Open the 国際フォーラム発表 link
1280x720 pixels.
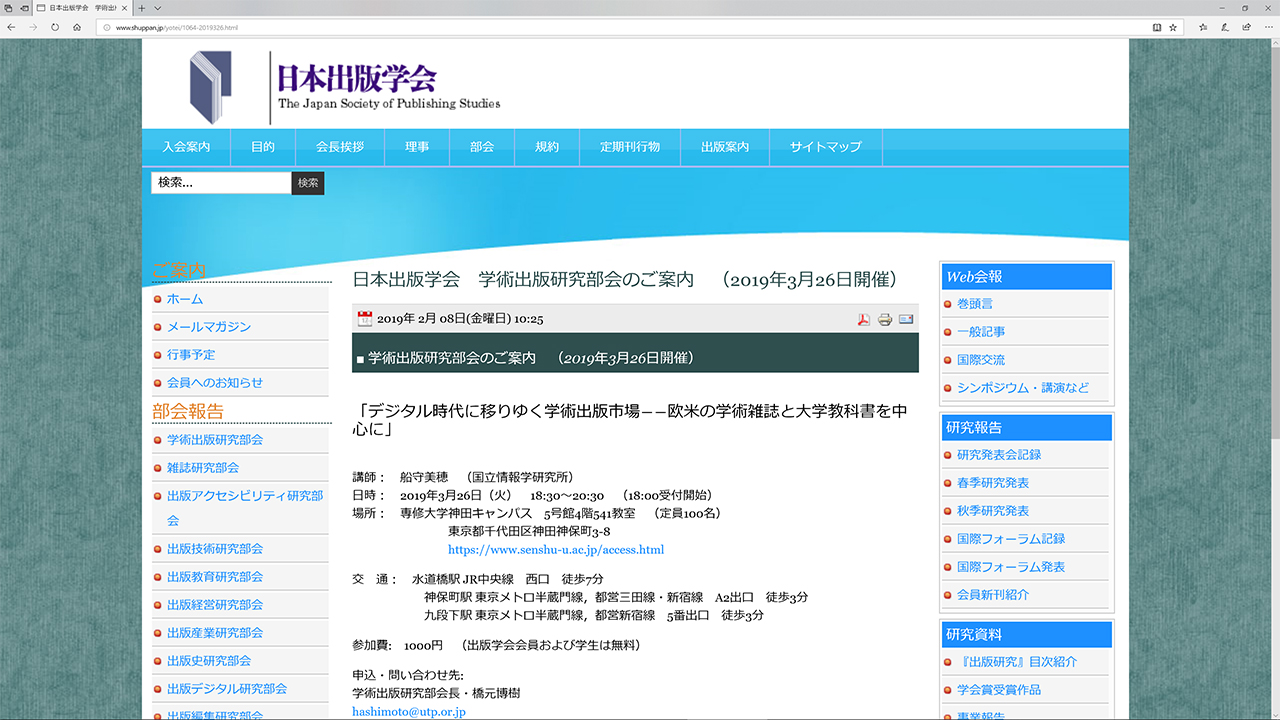1011,567
